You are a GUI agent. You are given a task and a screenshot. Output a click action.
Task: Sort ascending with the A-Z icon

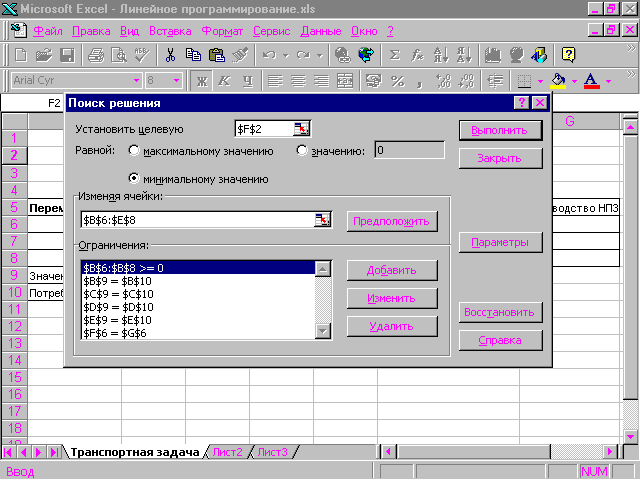[441, 55]
